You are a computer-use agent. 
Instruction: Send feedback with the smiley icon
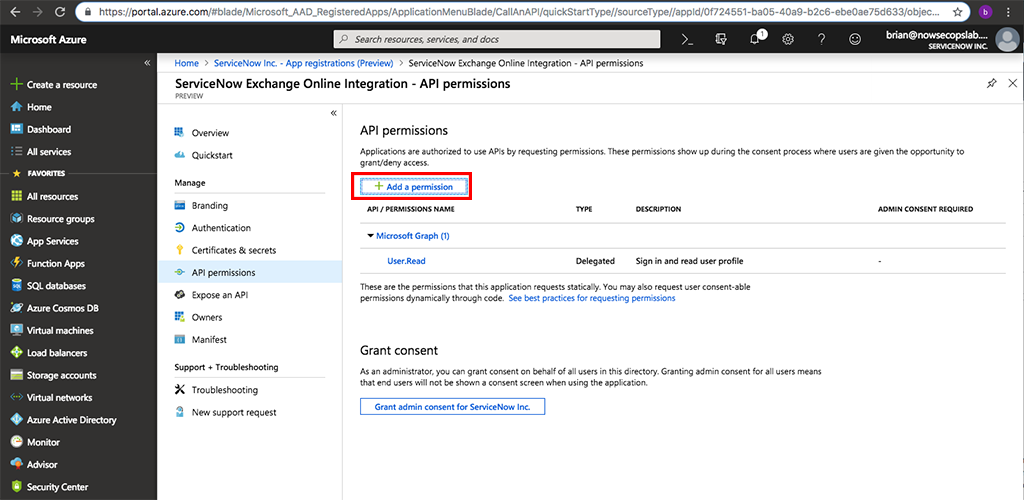point(855,40)
